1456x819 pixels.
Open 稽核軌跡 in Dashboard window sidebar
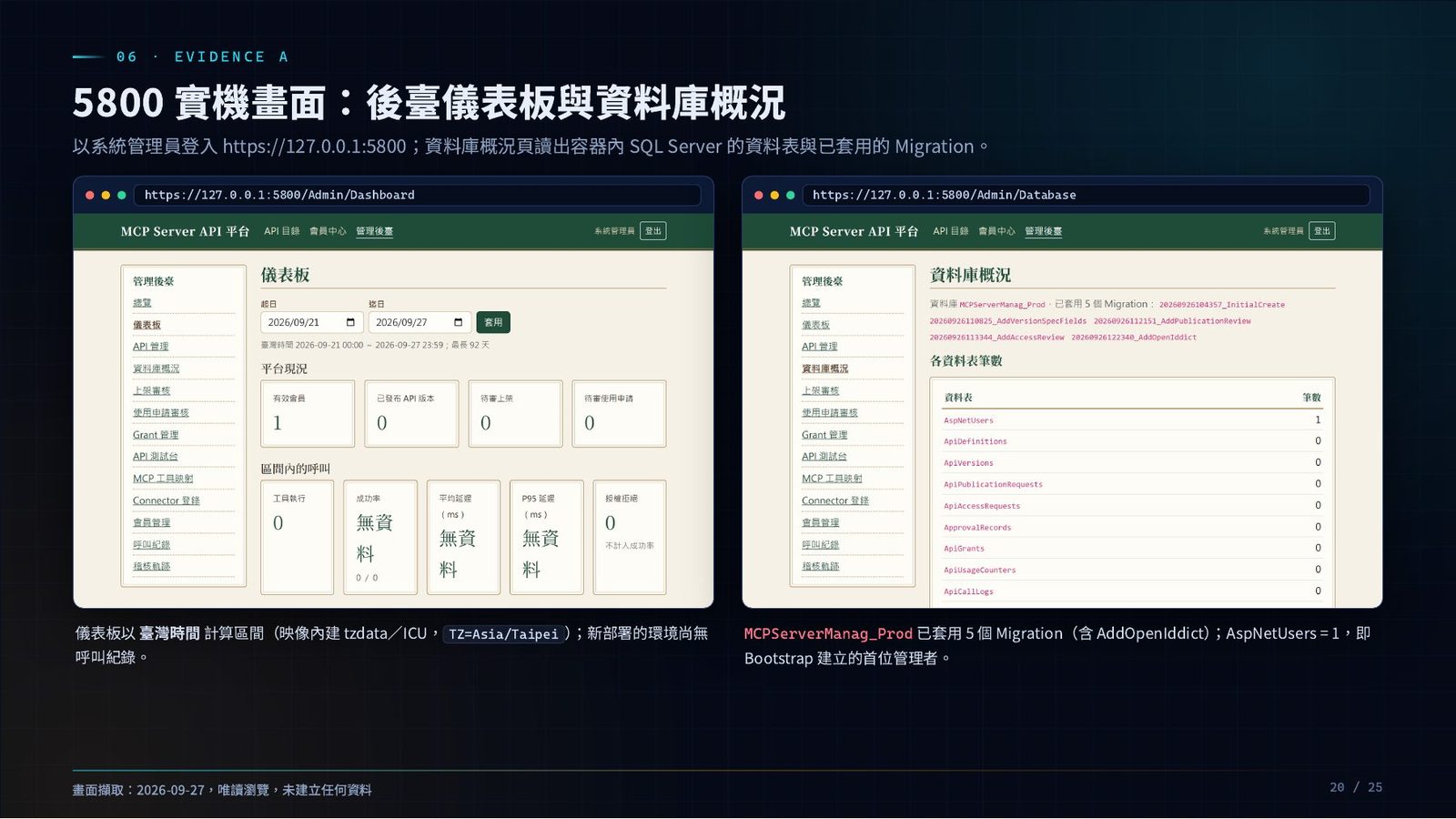(151, 566)
